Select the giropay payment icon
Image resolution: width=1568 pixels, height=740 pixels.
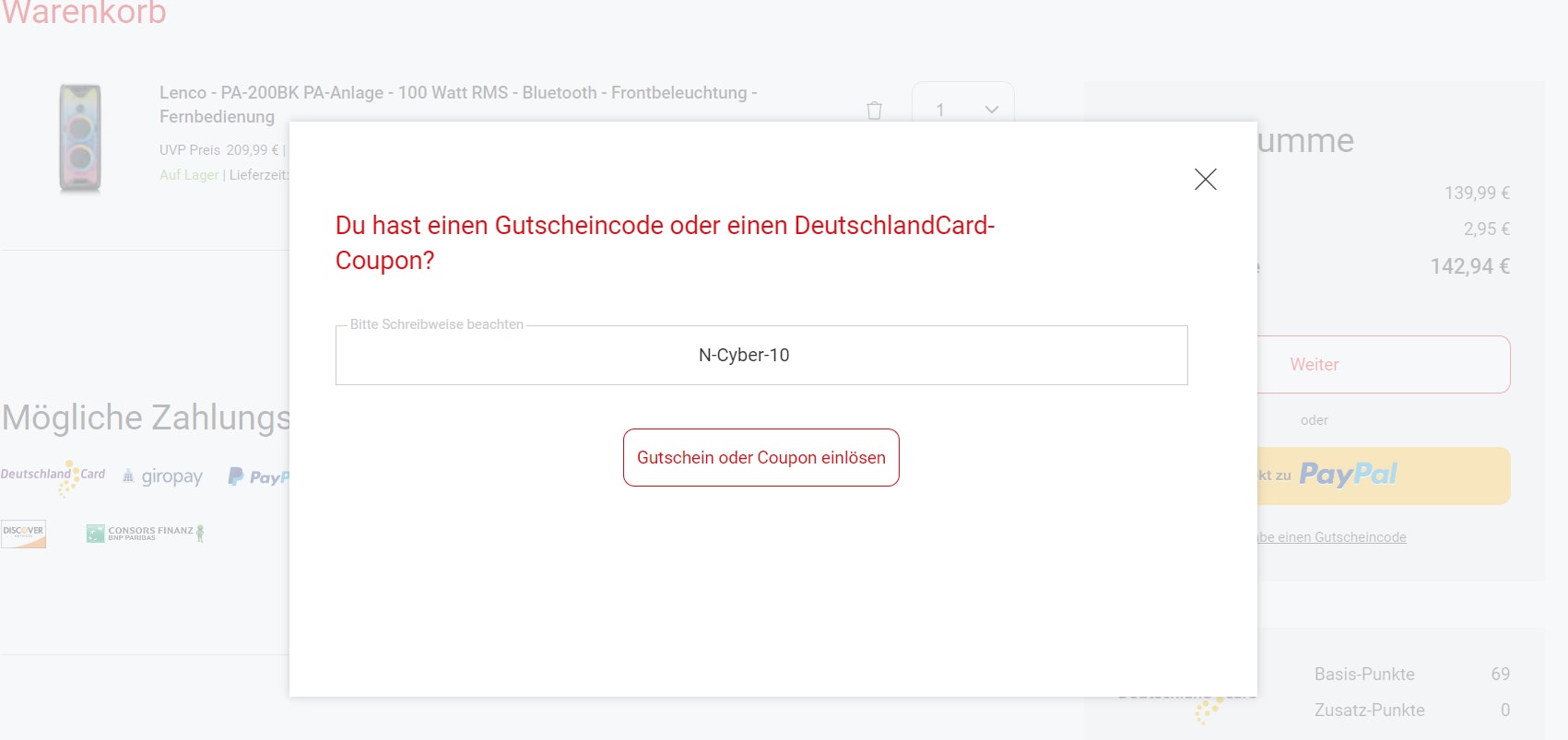click(162, 476)
